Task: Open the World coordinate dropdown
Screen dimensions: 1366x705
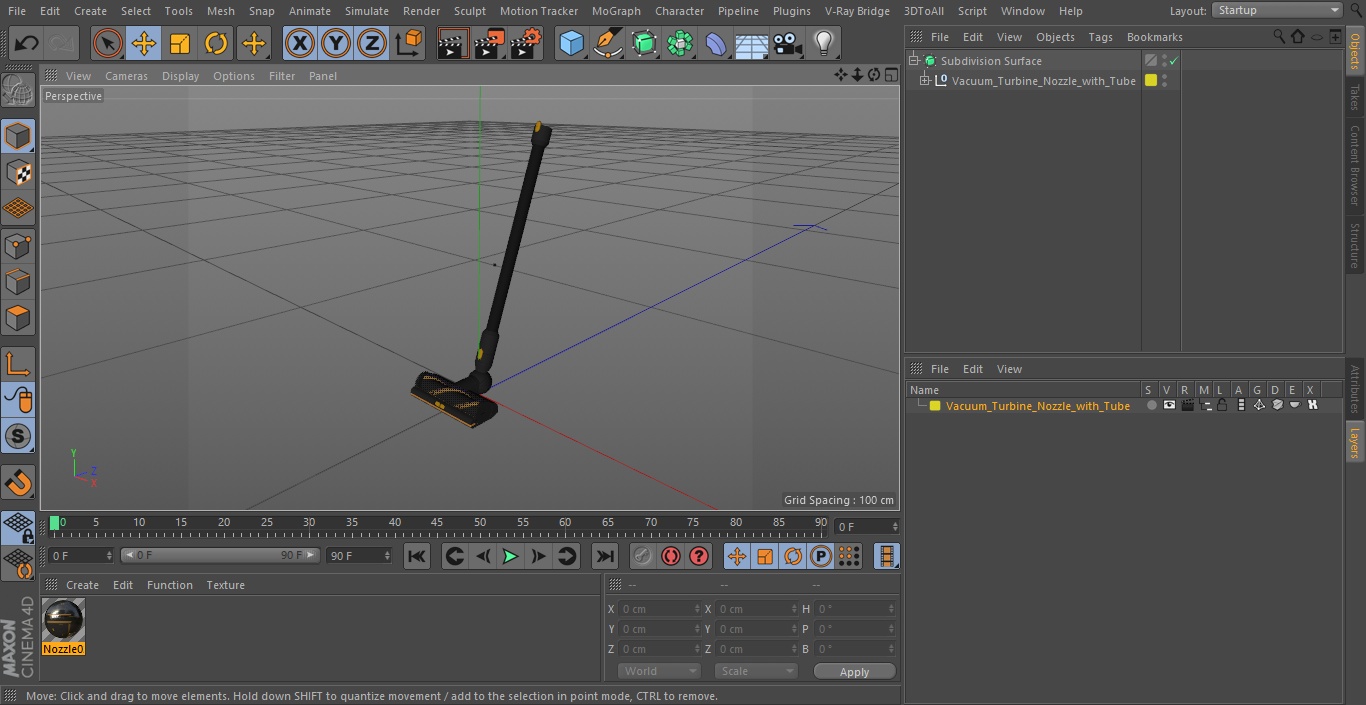Action: [658, 671]
